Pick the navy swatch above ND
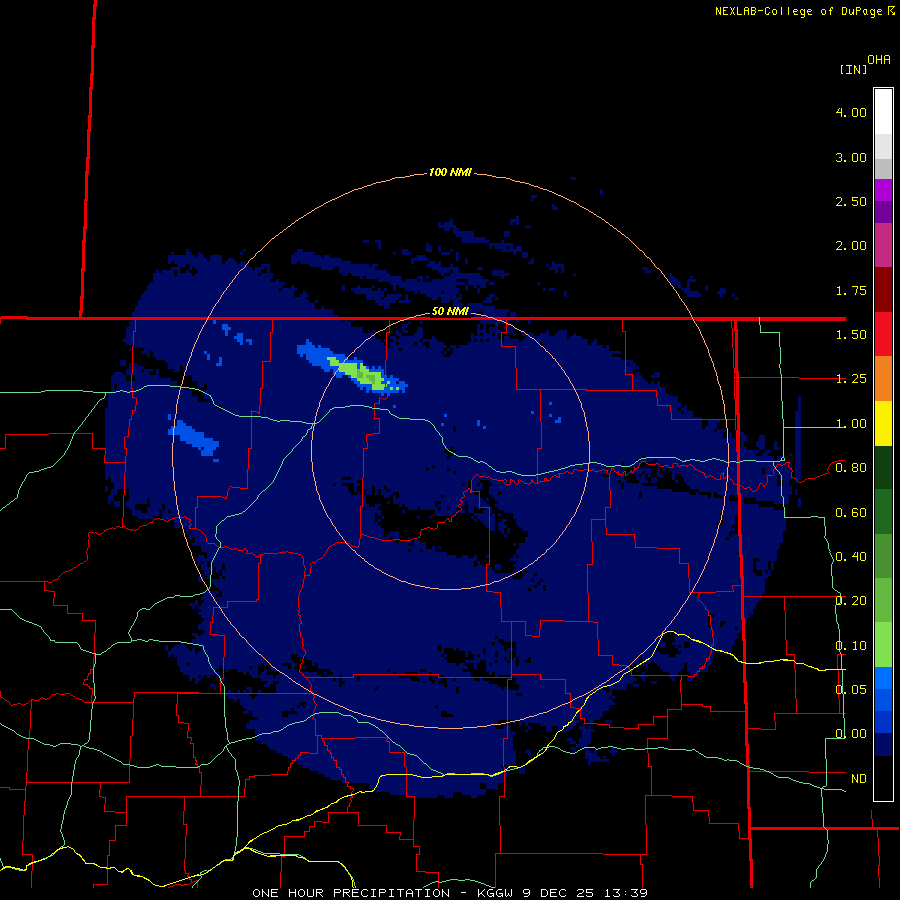The width and height of the screenshot is (900, 900). (883, 745)
